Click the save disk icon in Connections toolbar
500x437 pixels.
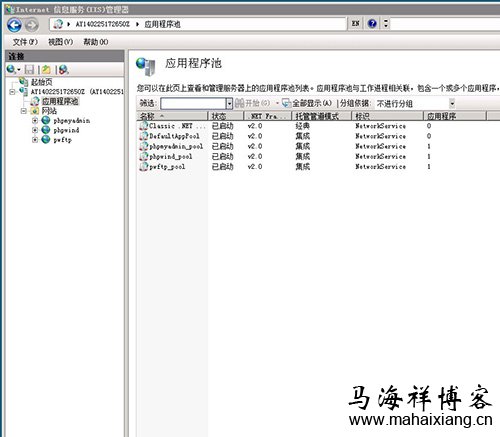30,69
